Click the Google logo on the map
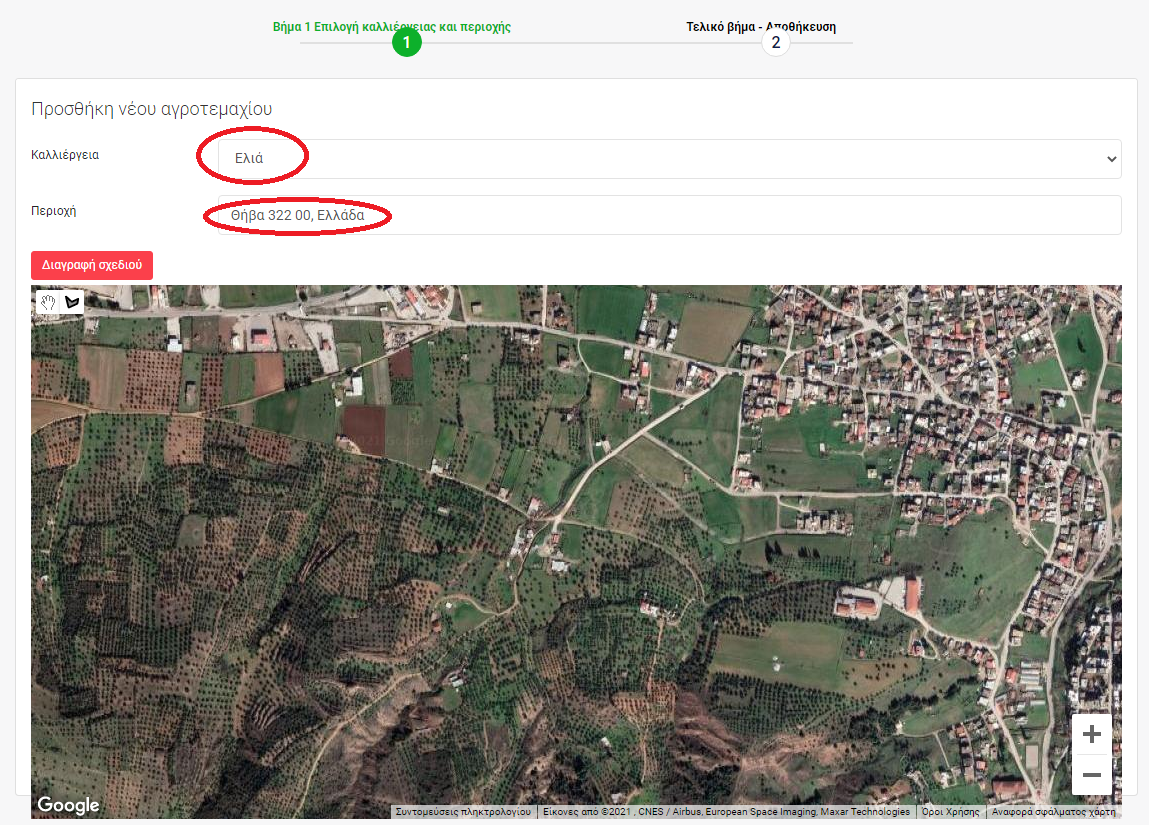Screen dimensions: 1151x825 [68, 805]
